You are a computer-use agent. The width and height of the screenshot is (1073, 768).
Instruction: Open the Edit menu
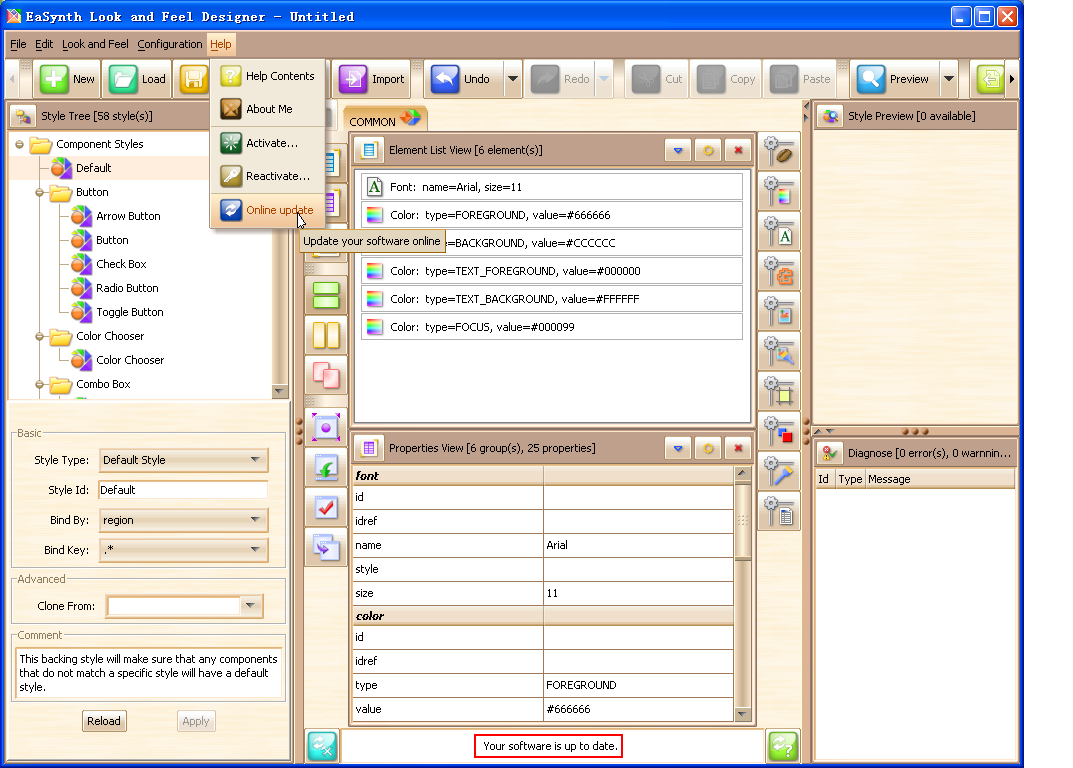(x=44, y=44)
